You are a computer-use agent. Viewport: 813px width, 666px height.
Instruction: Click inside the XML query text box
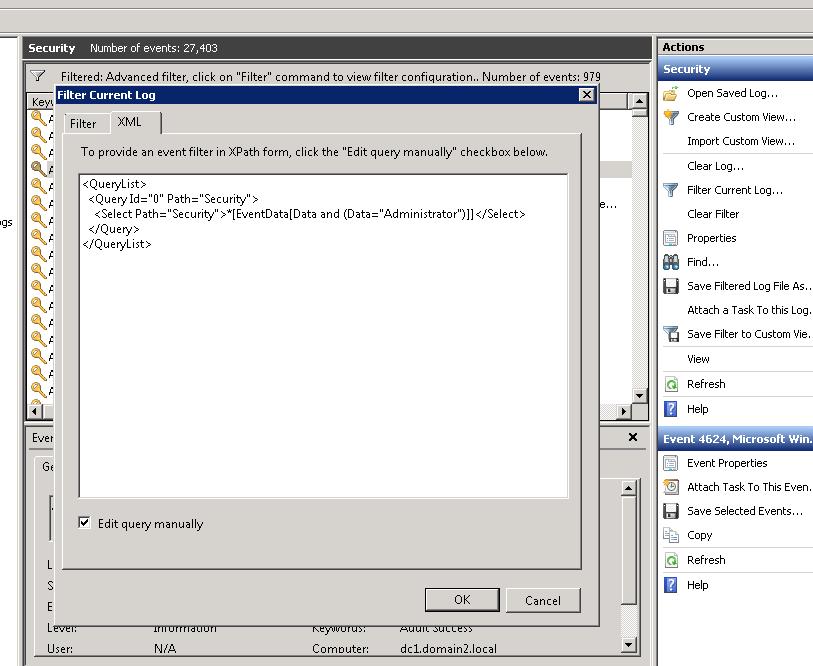coord(324,336)
